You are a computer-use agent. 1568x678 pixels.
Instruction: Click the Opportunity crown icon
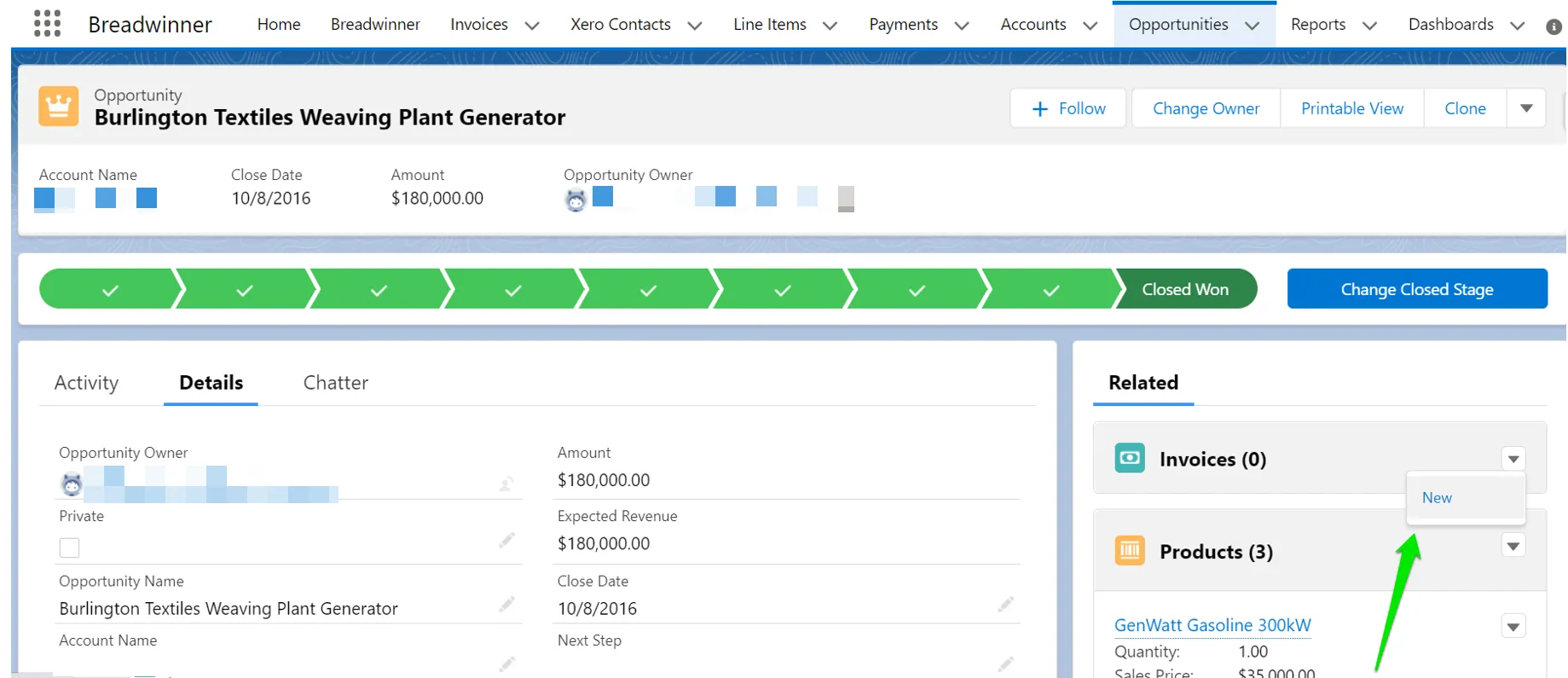pos(58,107)
